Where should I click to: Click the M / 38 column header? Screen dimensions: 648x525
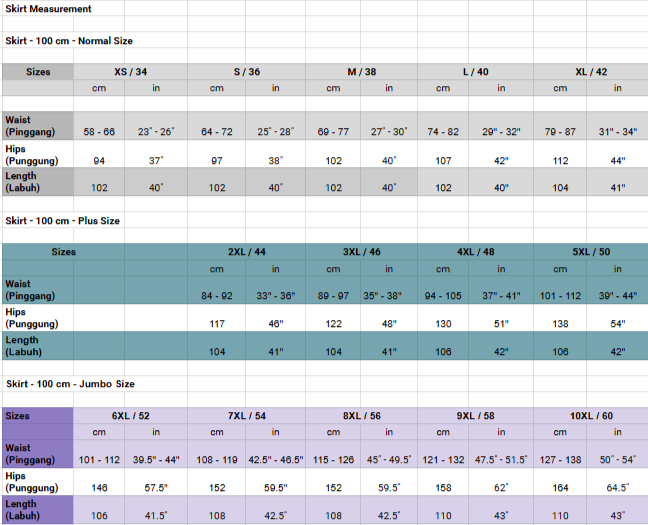(361, 72)
